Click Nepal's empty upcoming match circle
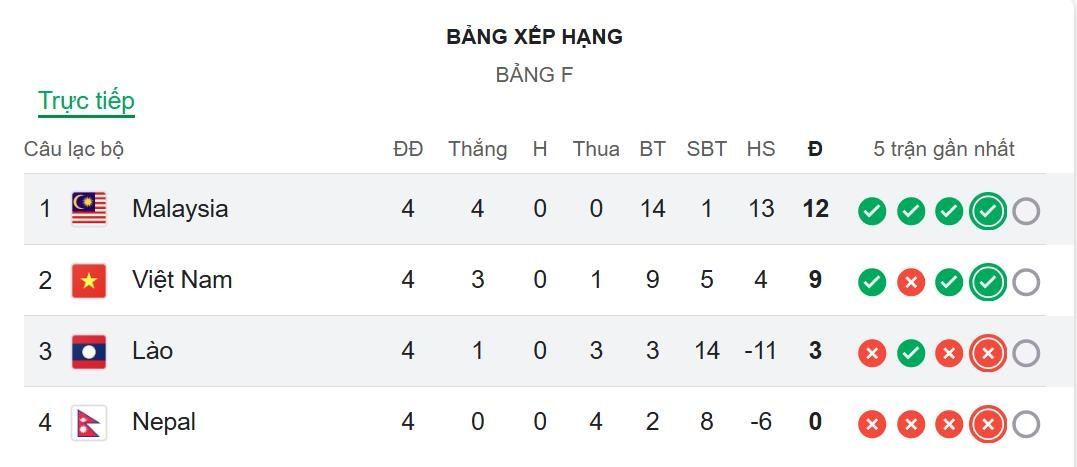Viewport: 1077px width, 467px height. [x=1026, y=425]
